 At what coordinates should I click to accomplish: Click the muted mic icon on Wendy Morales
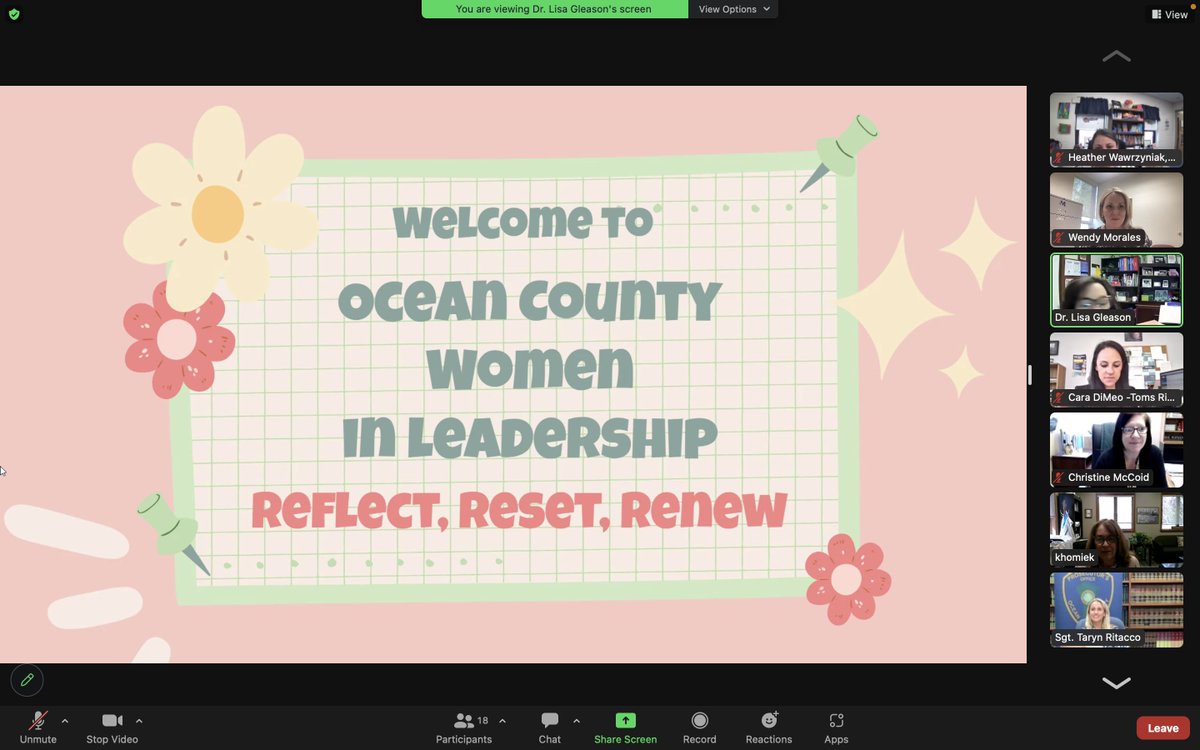click(1059, 238)
